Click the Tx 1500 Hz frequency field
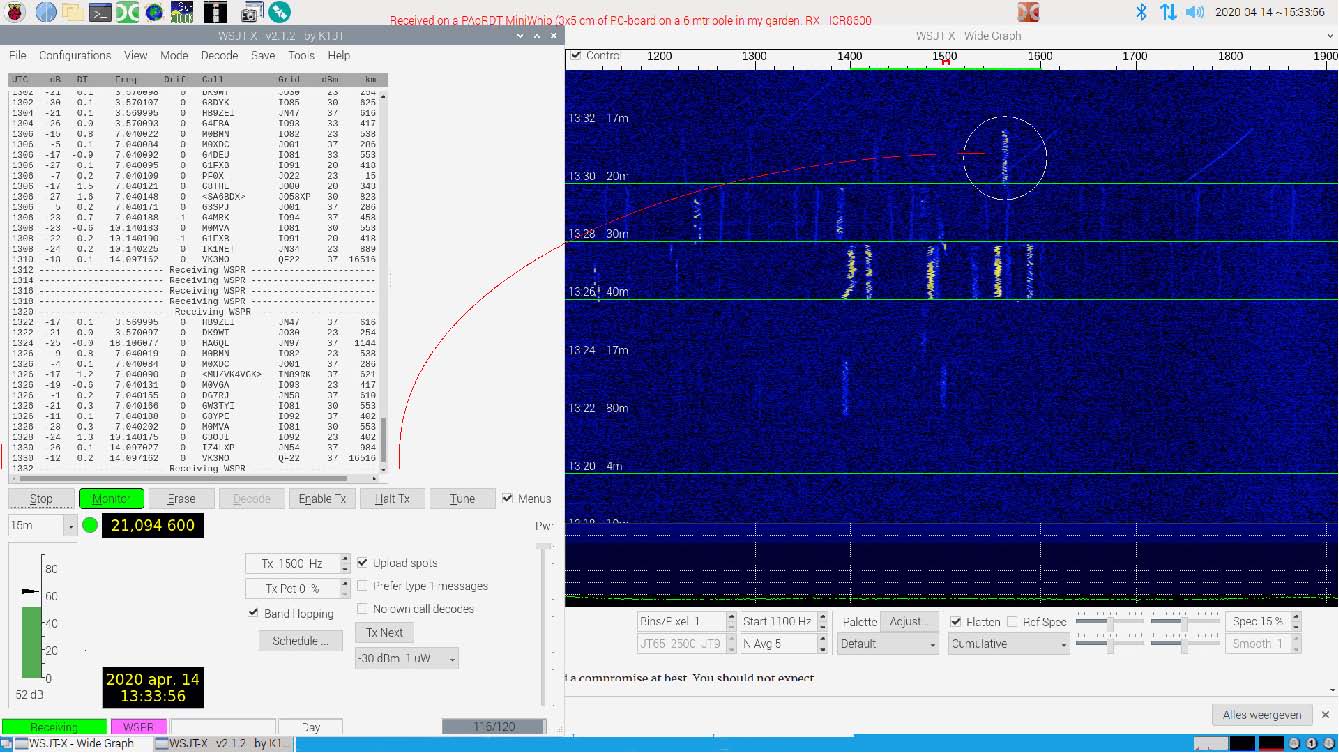 pos(292,563)
